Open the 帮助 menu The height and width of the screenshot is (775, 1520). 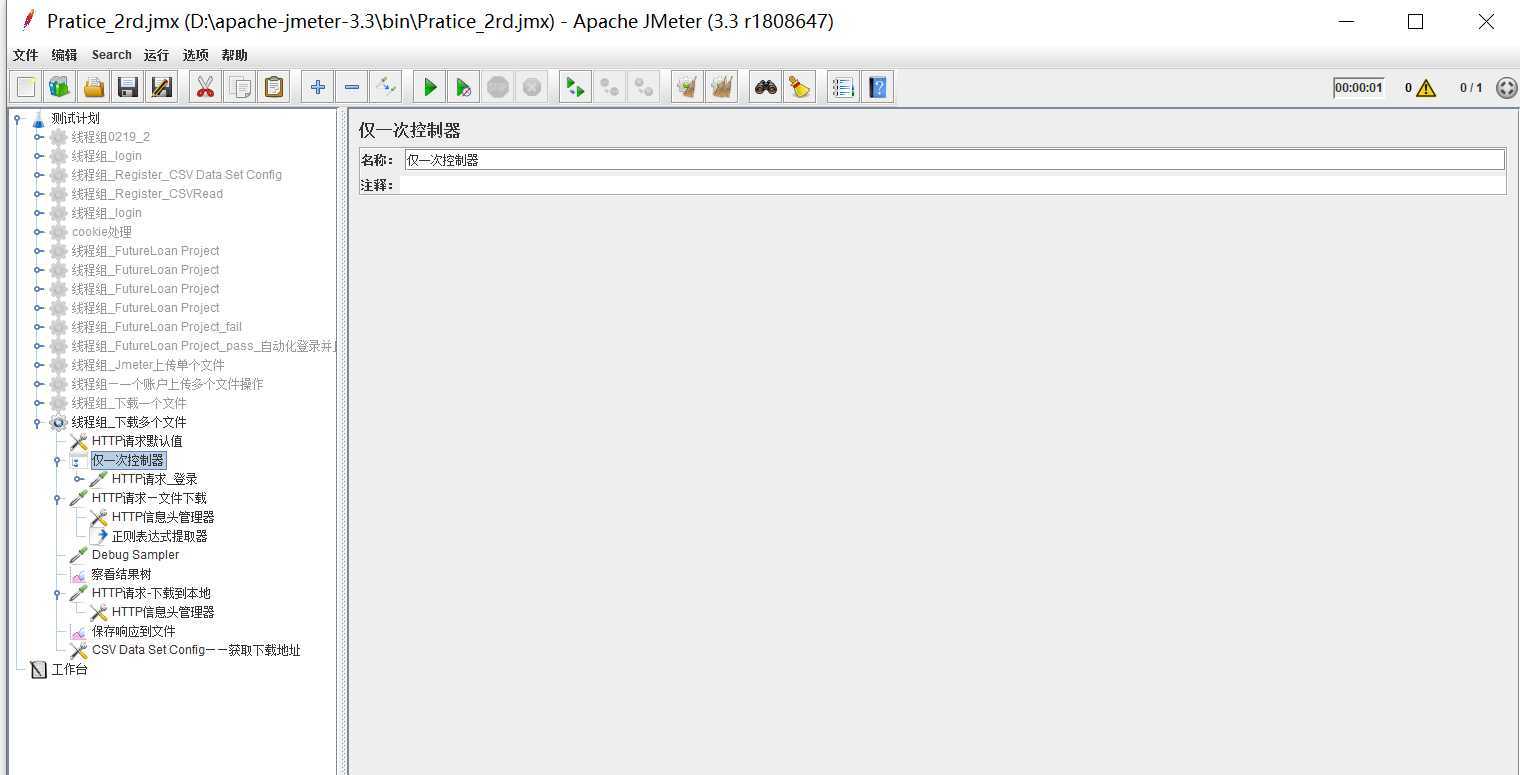[x=234, y=55]
